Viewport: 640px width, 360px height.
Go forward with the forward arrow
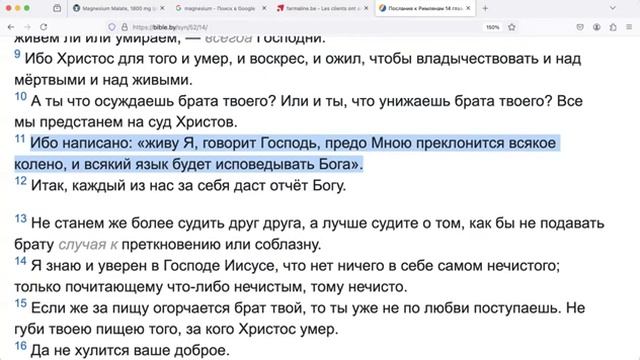(27, 27)
